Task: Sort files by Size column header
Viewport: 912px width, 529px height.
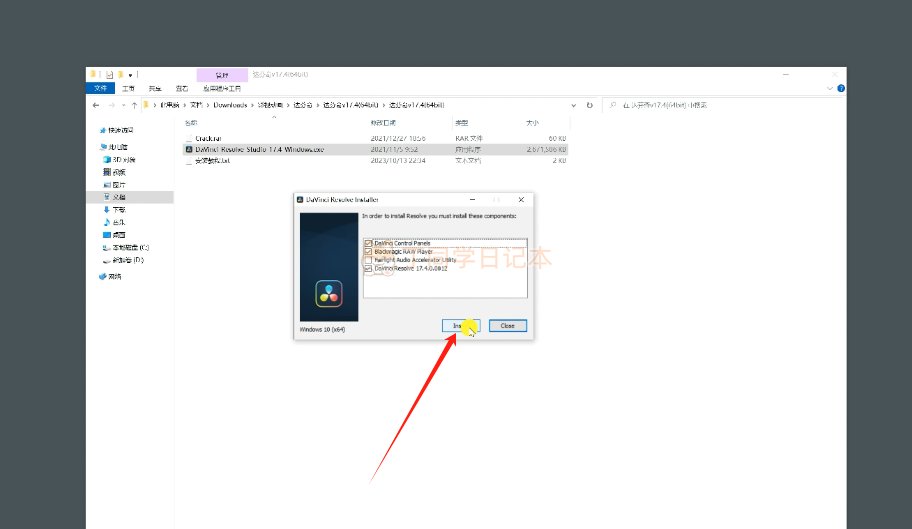Action: (532, 123)
